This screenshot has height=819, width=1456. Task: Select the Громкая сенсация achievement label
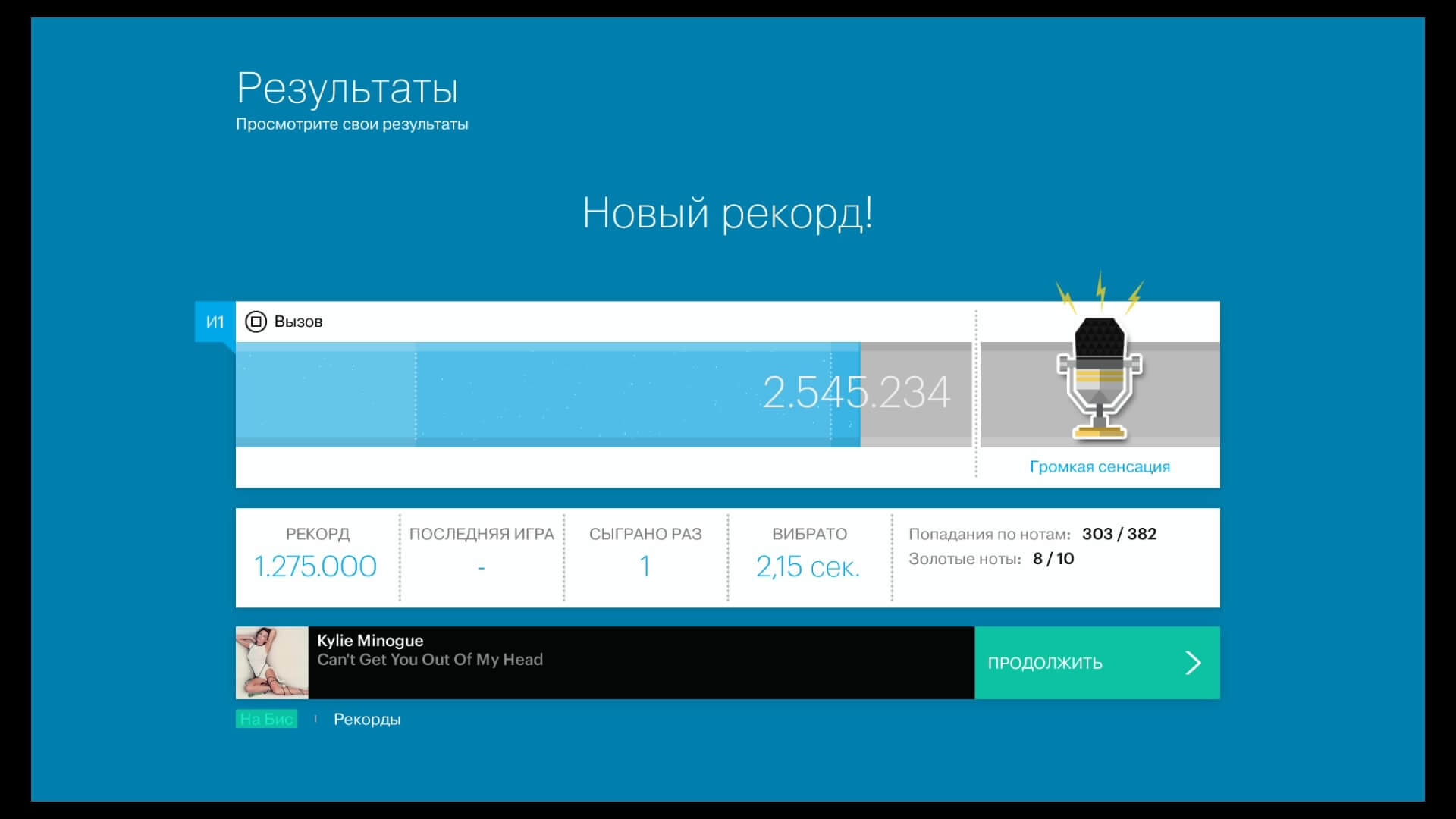click(x=1099, y=466)
